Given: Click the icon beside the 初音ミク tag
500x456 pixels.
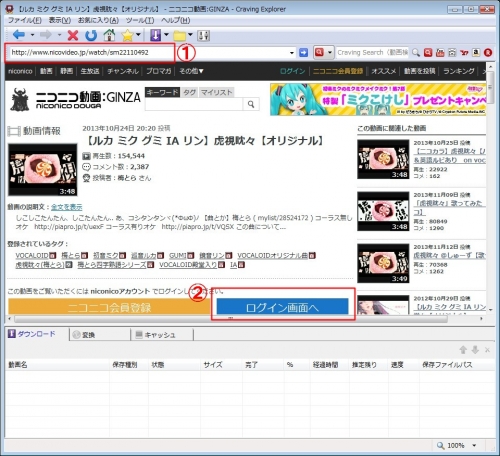Looking at the screenshot, I should click(122, 256).
